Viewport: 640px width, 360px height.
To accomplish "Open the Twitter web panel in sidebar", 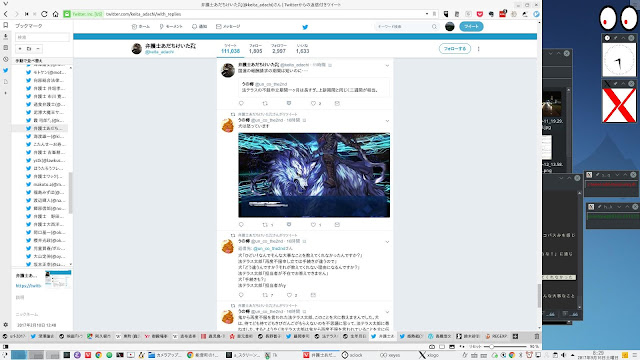I will pos(5,70).
